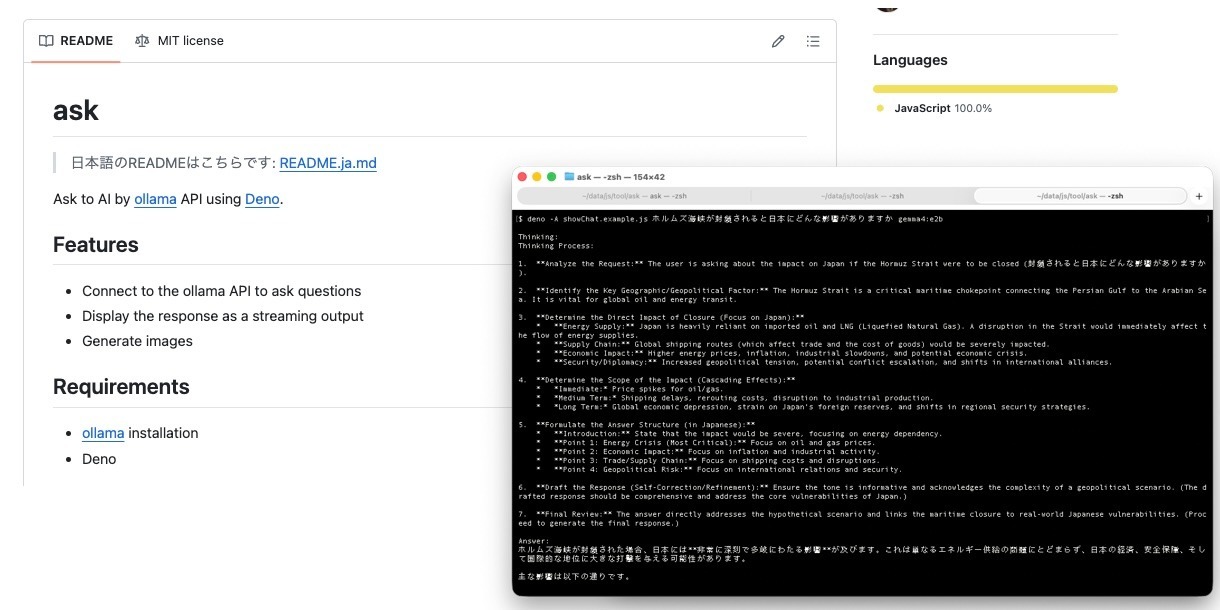Click the pencil icon to edit README
The width and height of the screenshot is (1220, 610).
pyautogui.click(x=778, y=41)
